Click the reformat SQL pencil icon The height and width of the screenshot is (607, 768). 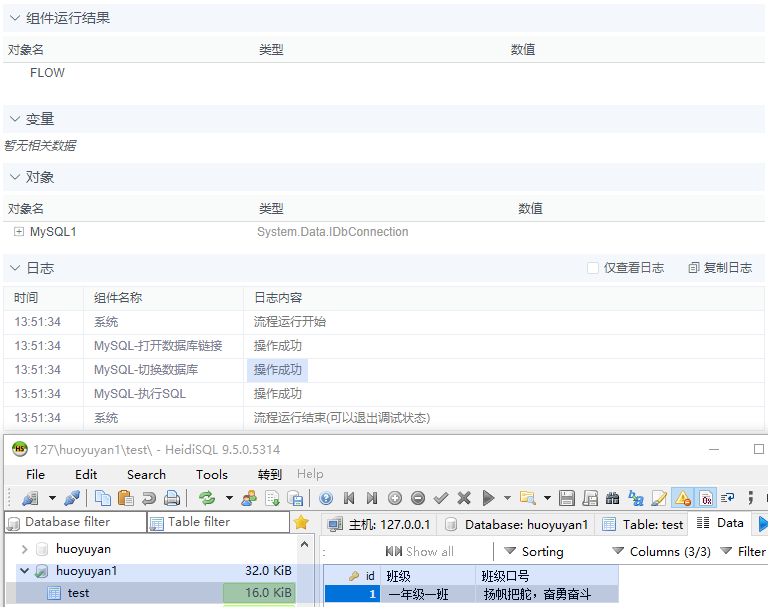click(659, 498)
